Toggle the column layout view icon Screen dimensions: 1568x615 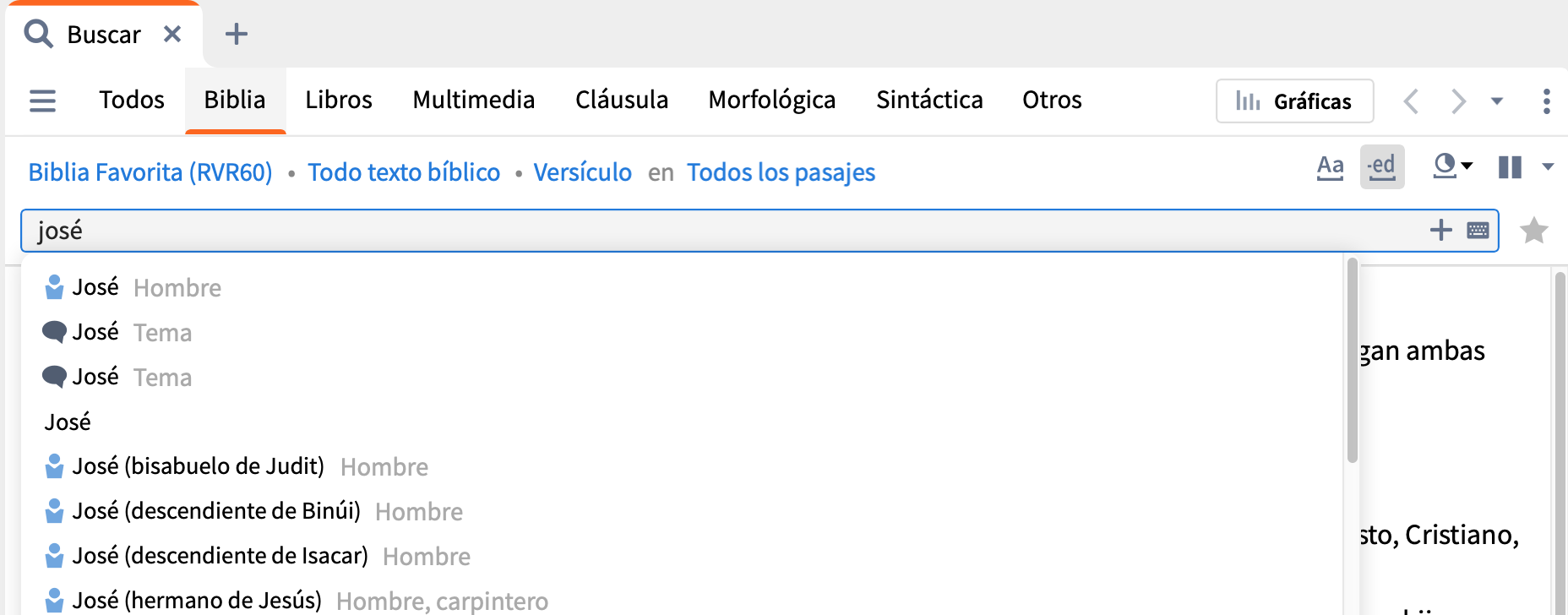pyautogui.click(x=1510, y=167)
